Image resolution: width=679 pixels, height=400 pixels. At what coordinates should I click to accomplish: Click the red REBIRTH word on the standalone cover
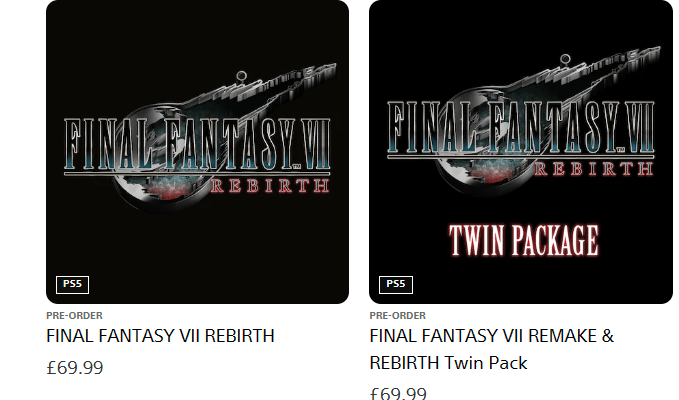270,186
